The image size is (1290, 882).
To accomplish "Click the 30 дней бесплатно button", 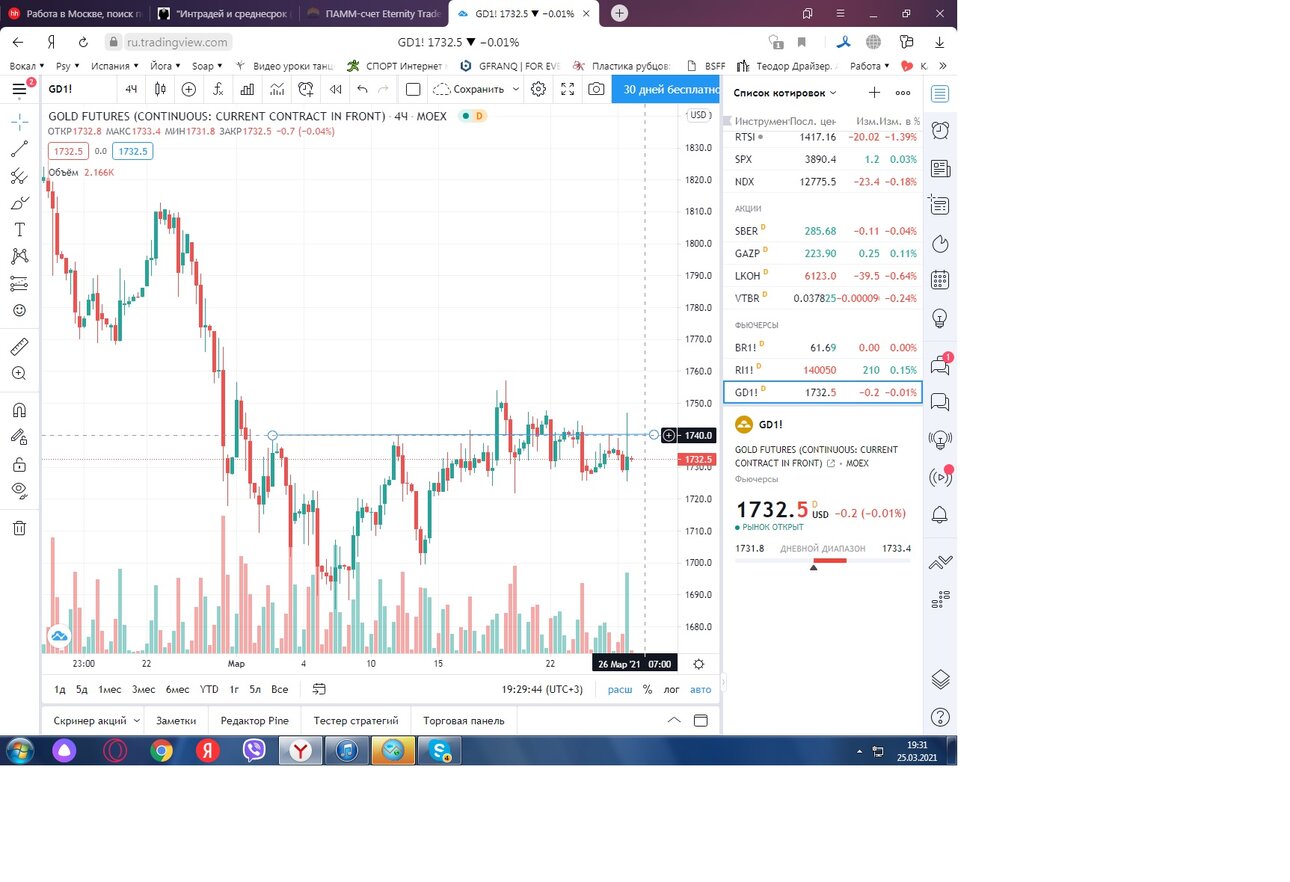I will click(667, 89).
